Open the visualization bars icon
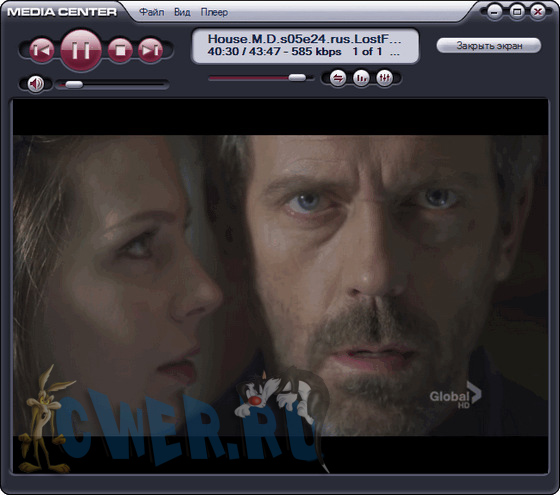The height and width of the screenshot is (495, 560). coord(361,78)
